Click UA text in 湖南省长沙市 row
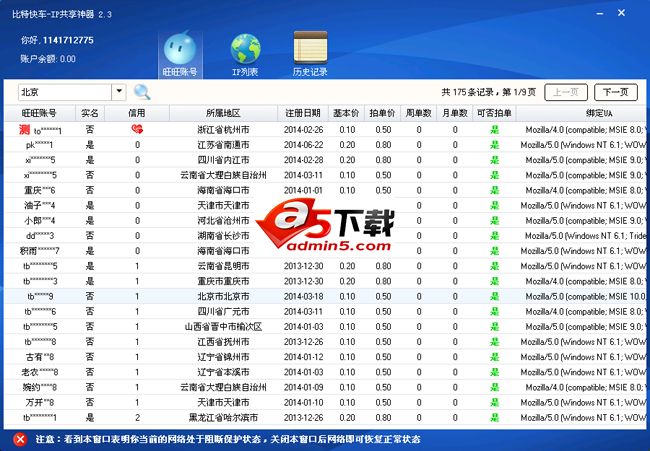The height and width of the screenshot is (451, 650). pos(585,236)
